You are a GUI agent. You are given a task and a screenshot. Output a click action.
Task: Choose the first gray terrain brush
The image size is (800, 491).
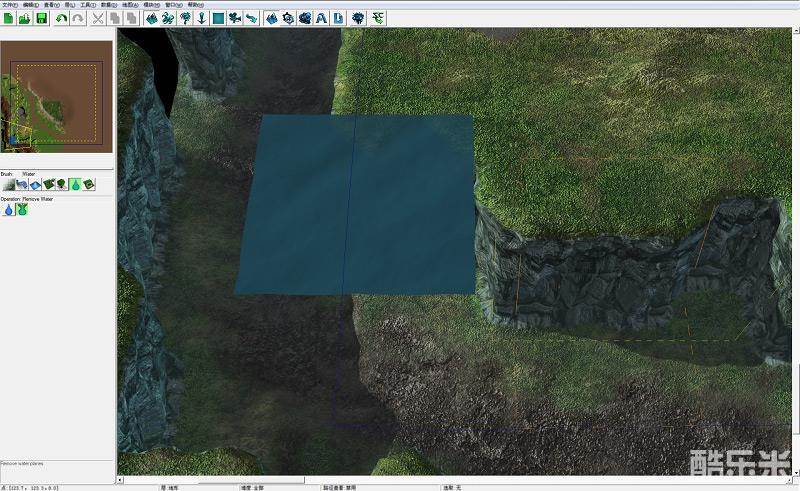9,184
